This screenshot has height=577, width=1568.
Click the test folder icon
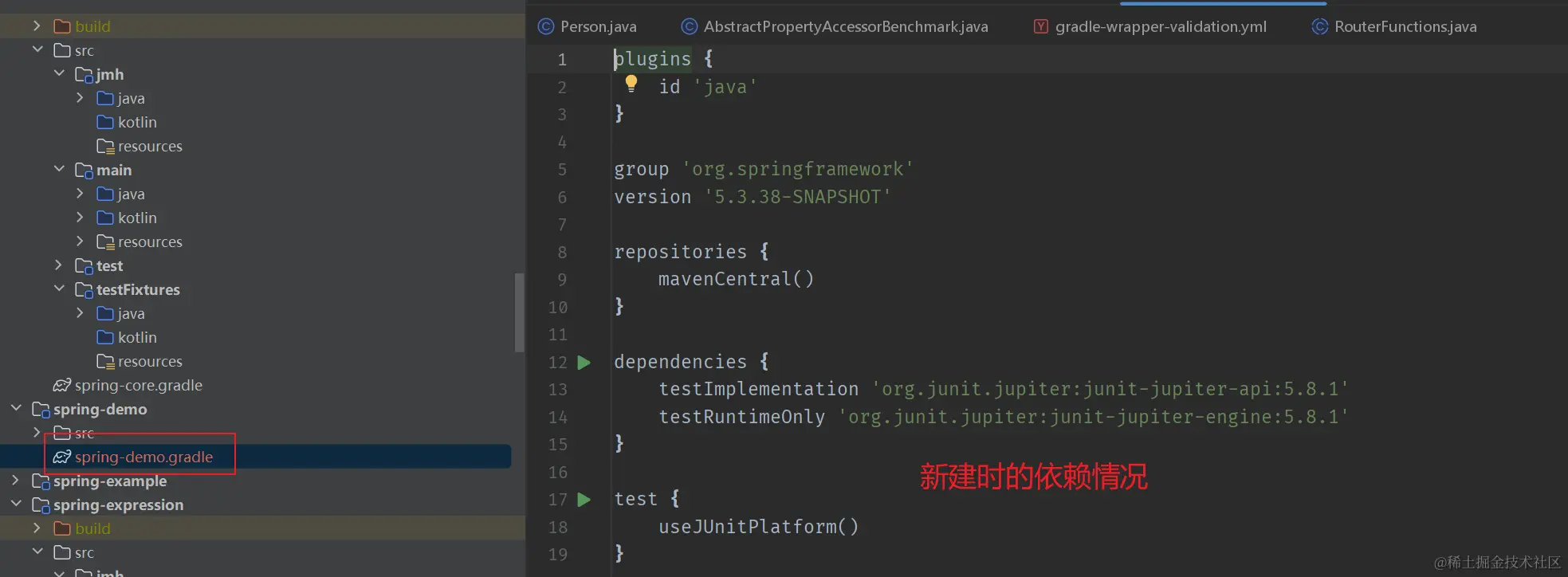coord(84,266)
